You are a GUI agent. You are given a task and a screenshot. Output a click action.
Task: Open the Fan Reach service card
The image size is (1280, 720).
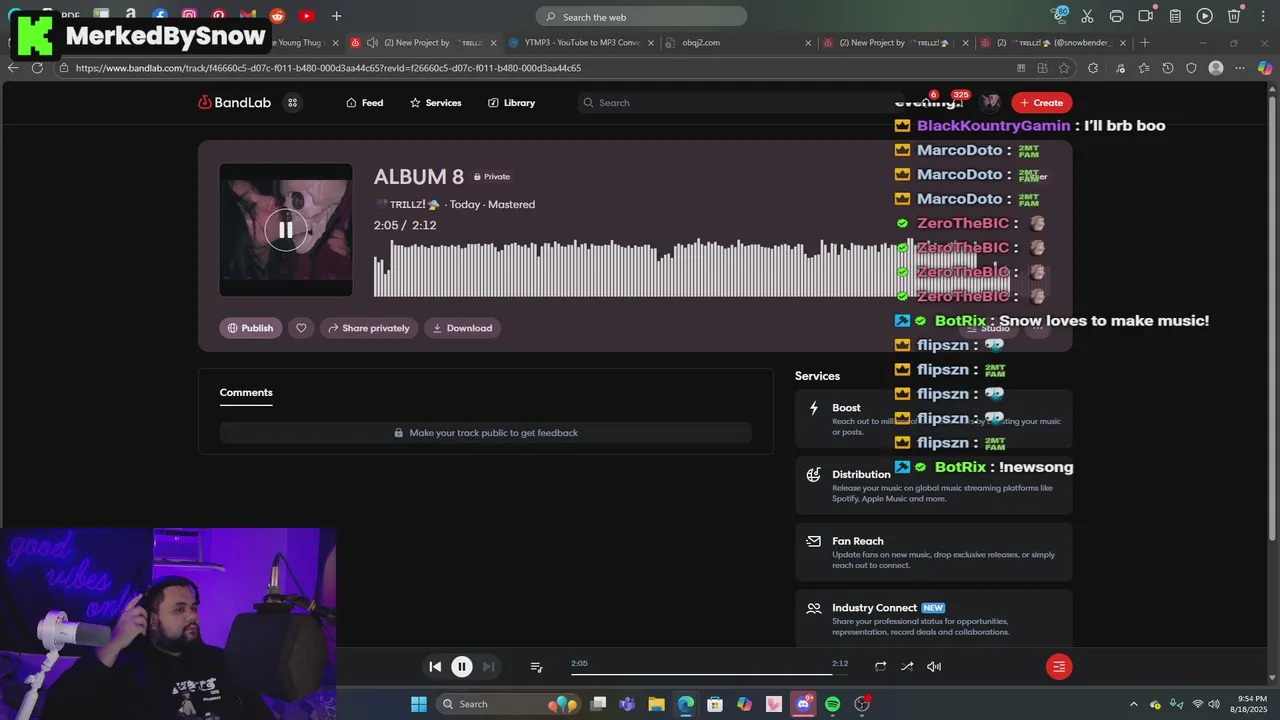(x=934, y=552)
